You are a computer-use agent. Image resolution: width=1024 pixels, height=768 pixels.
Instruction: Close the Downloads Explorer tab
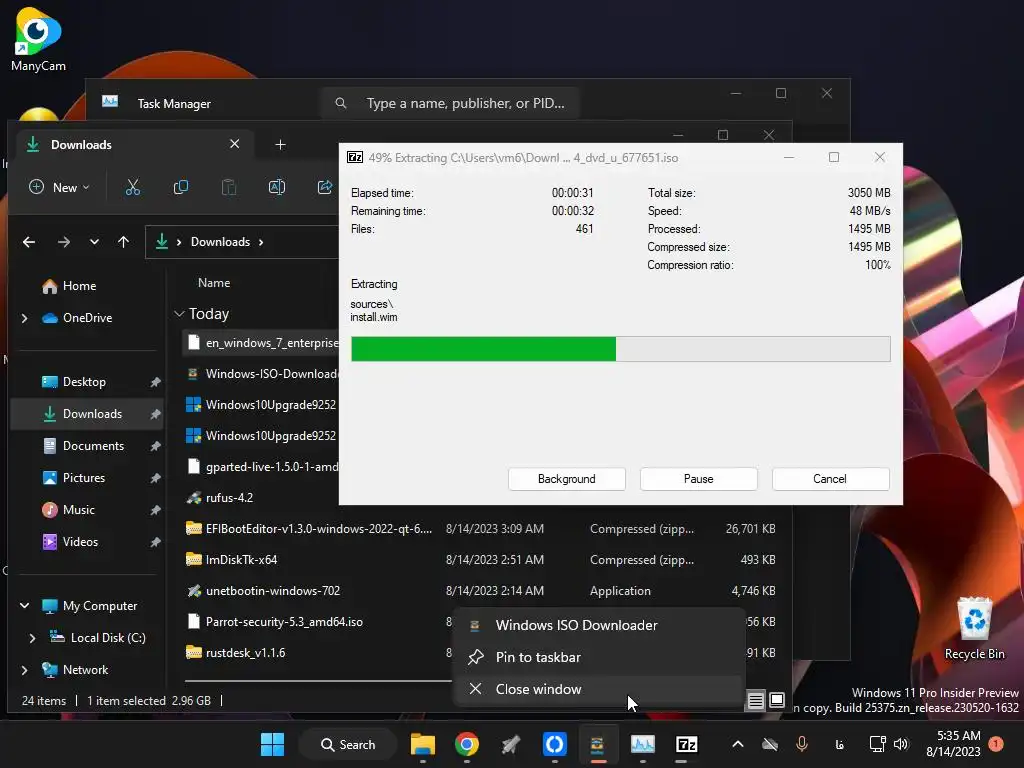click(x=234, y=144)
